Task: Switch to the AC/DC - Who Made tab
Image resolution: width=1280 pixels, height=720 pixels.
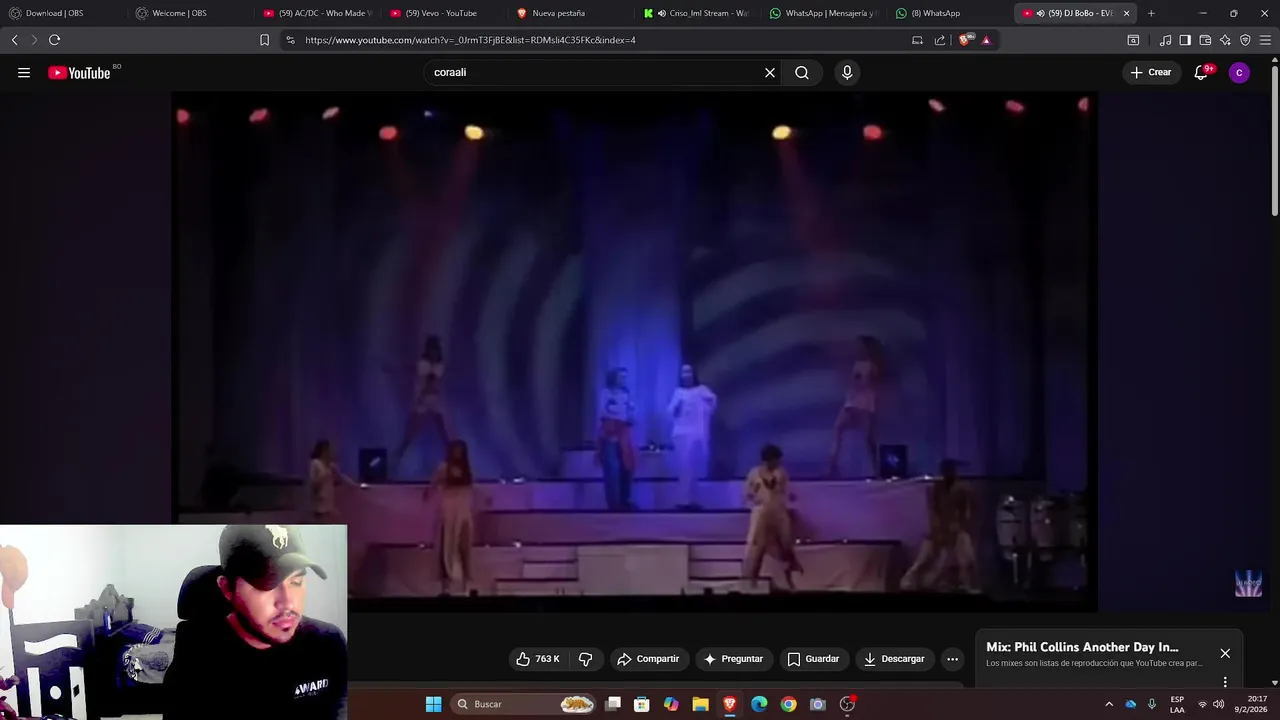Action: [x=315, y=13]
